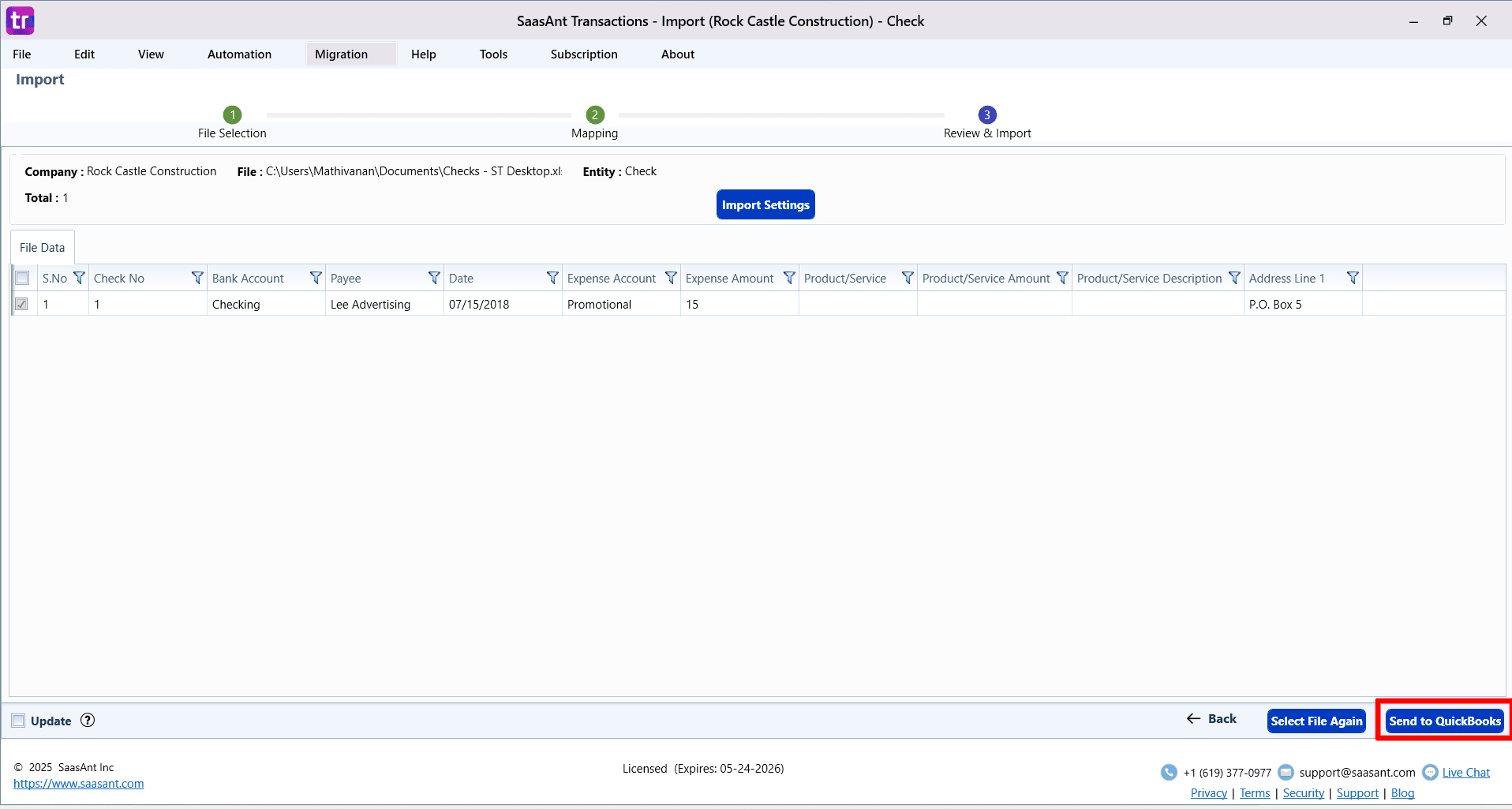Click the Live Chat bubble icon
Viewport: 1512px width, 809px height.
1430,772
